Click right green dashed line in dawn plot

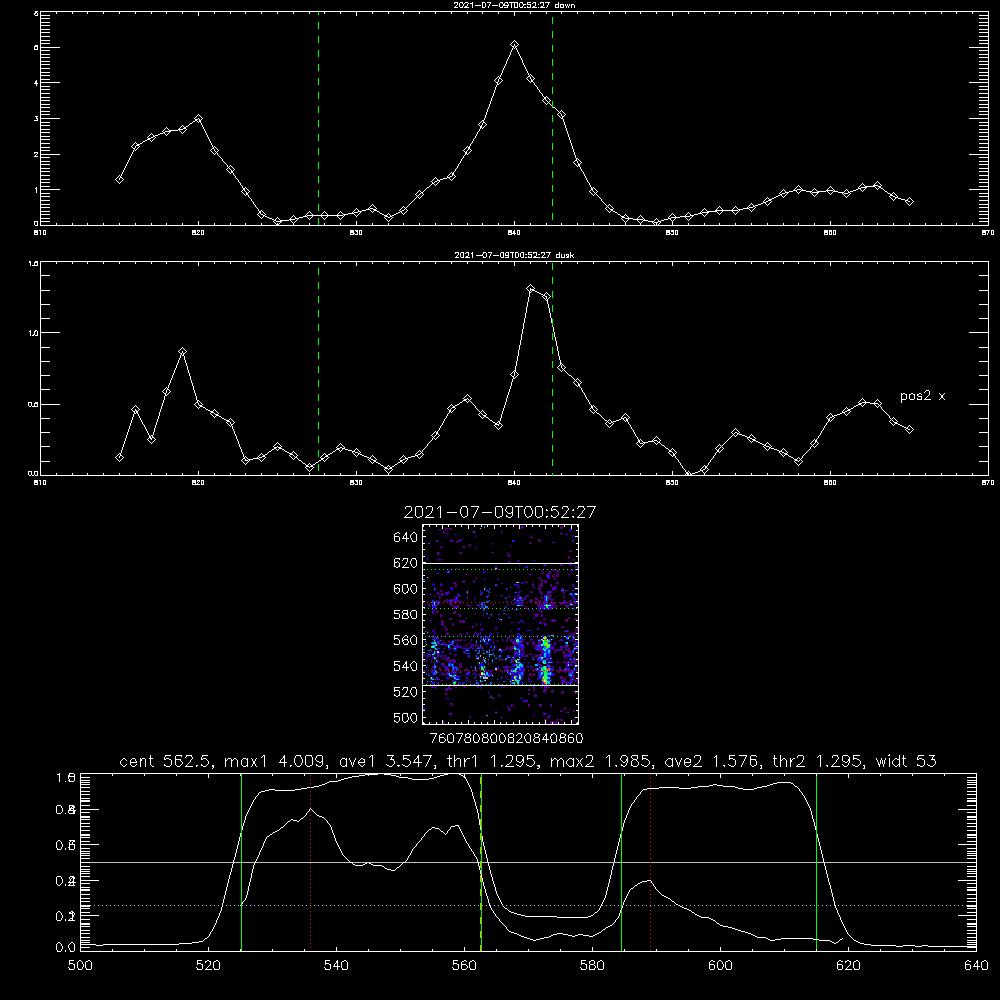[552, 118]
